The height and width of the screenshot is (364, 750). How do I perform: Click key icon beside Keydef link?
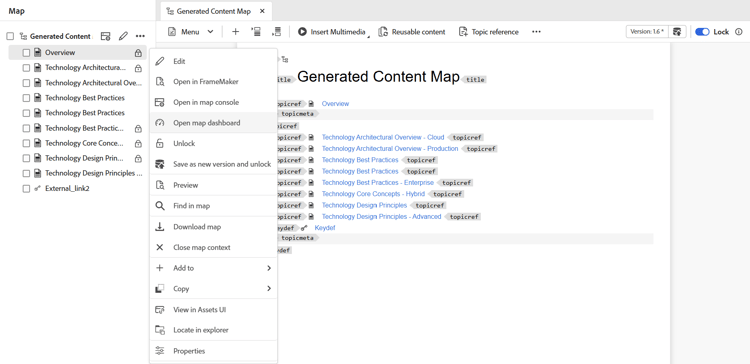click(304, 228)
